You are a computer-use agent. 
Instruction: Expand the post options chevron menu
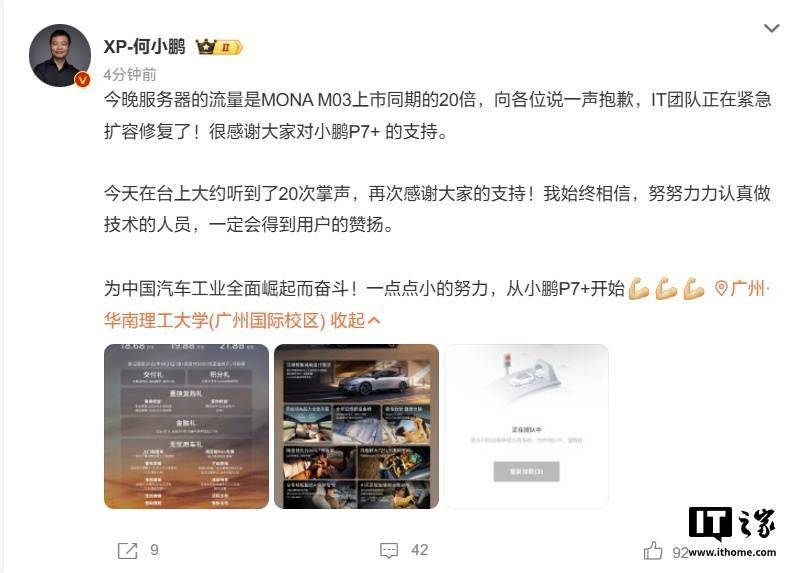point(771,28)
